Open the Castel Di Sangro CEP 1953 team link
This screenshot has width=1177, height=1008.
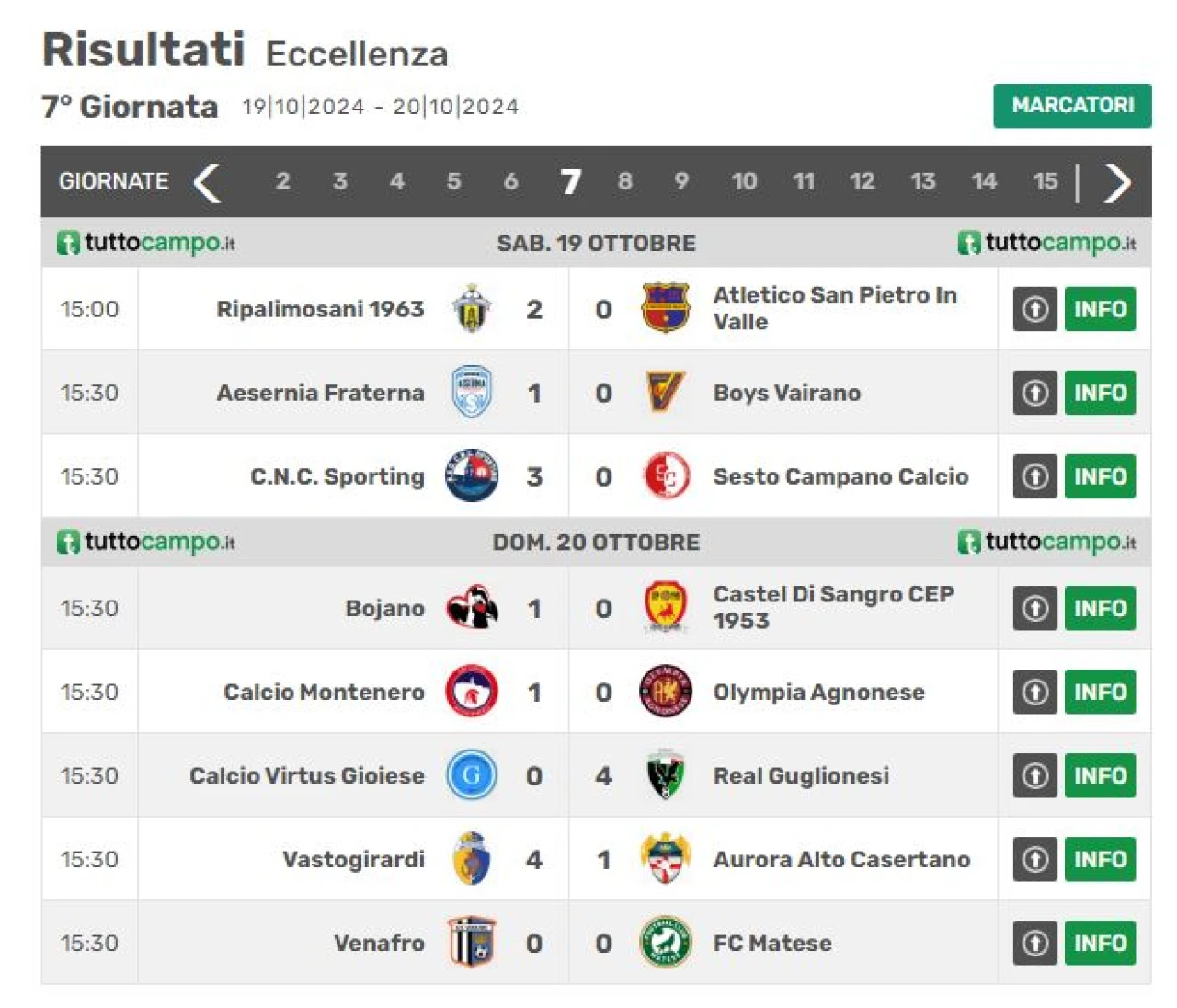(833, 607)
